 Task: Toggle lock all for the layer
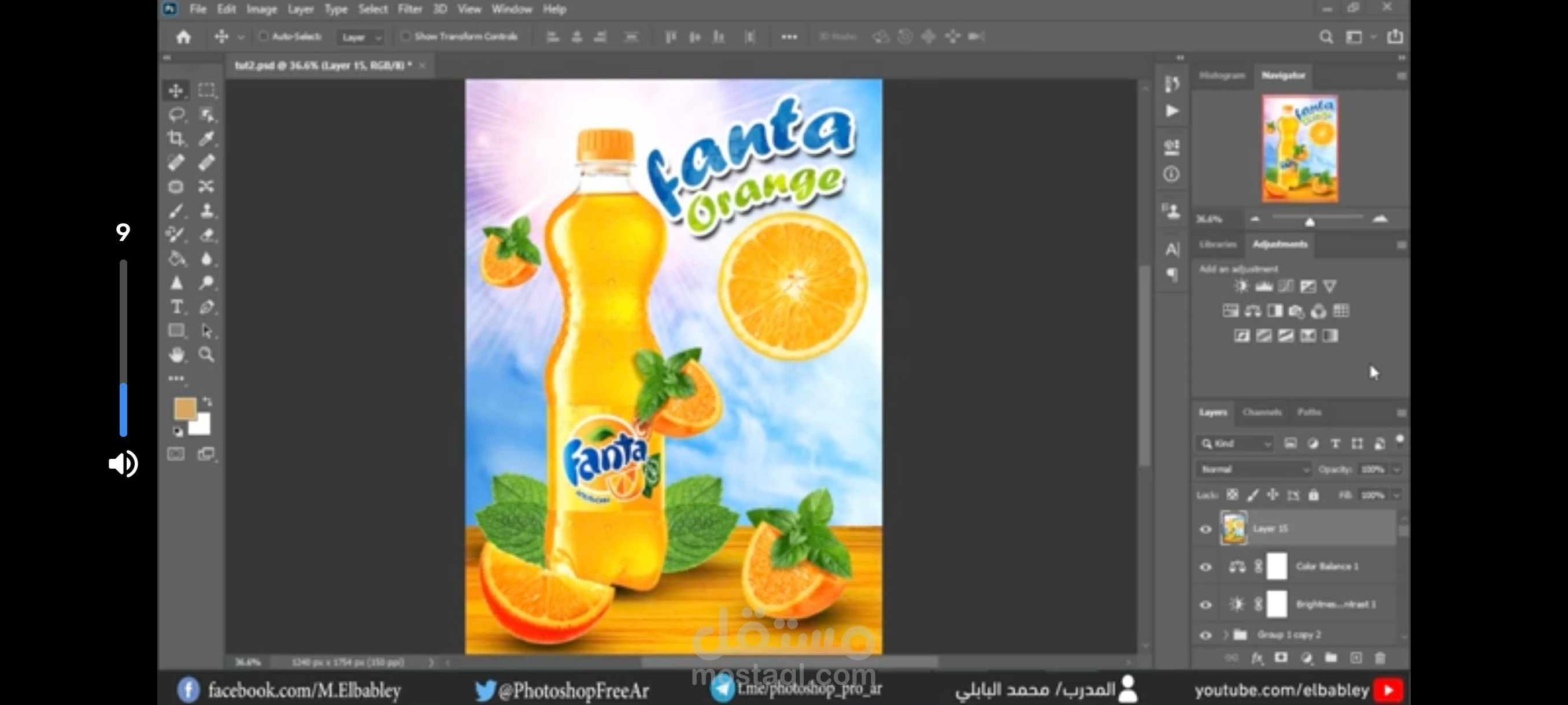[x=1314, y=495]
